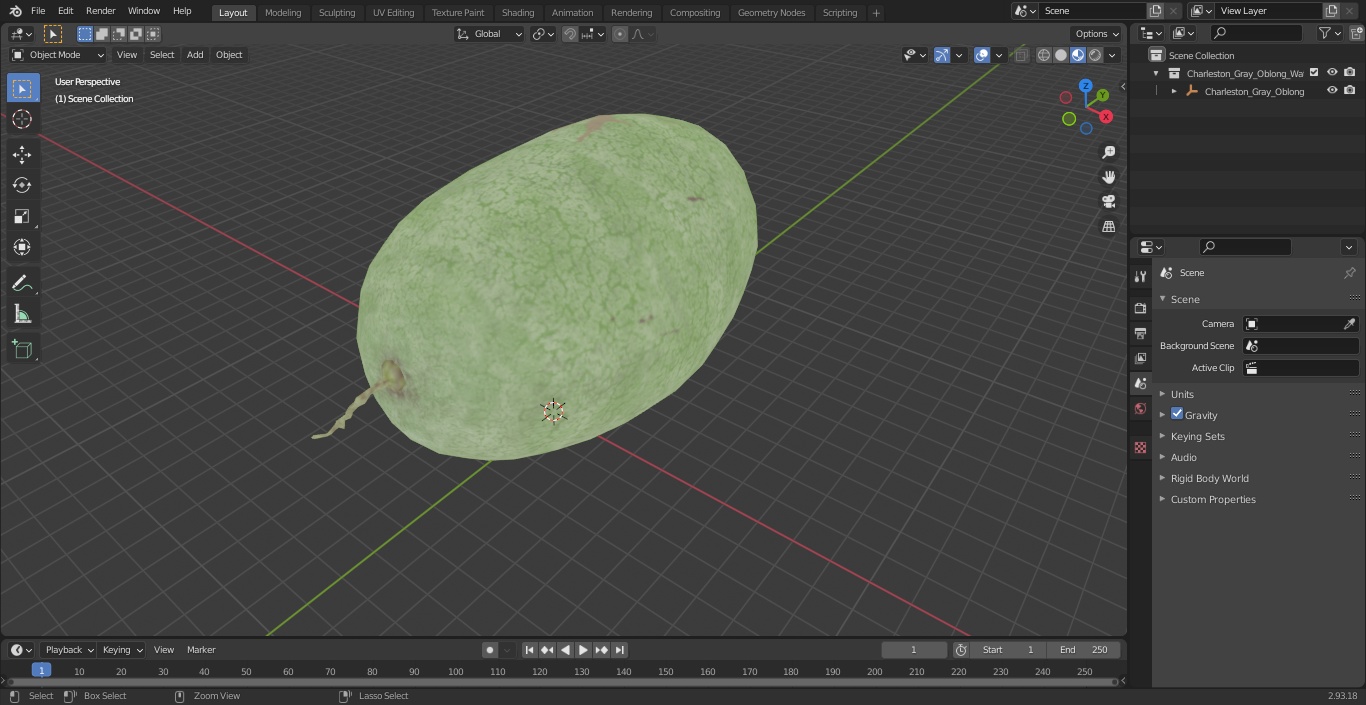Switch orthographic/perspective with the grid icon

click(1108, 226)
